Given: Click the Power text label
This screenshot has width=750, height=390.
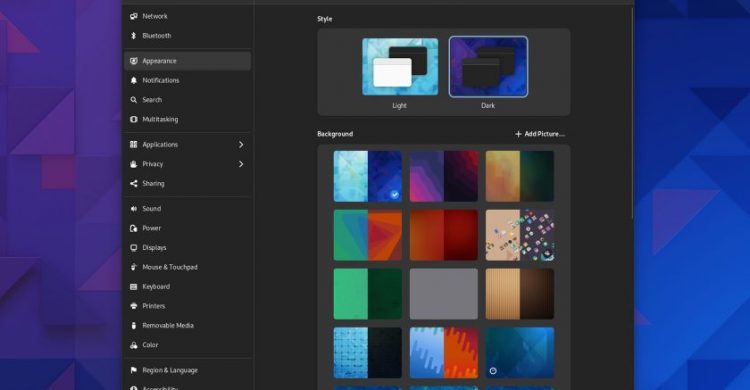Looking at the screenshot, I should pos(152,228).
